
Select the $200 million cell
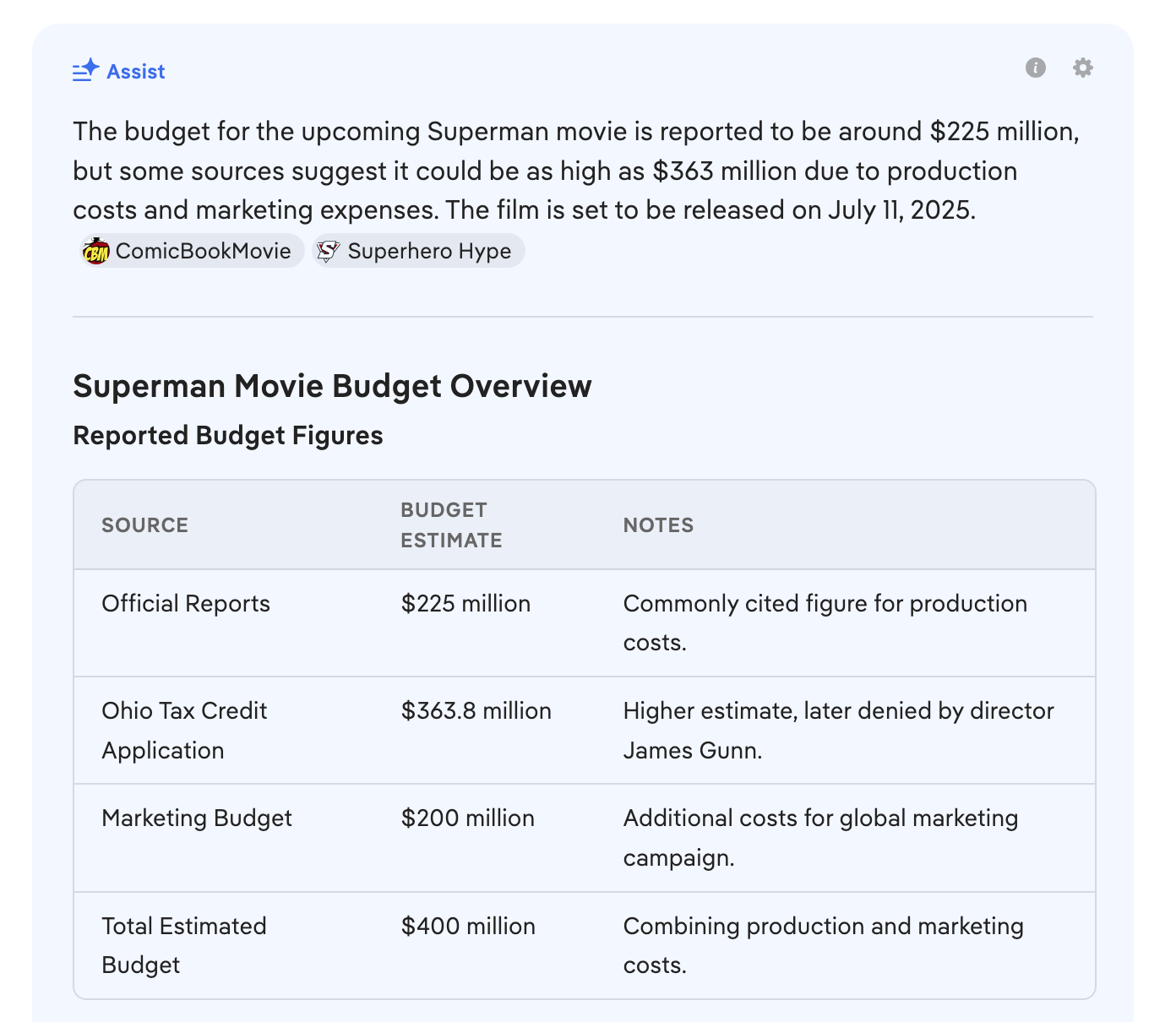click(468, 818)
